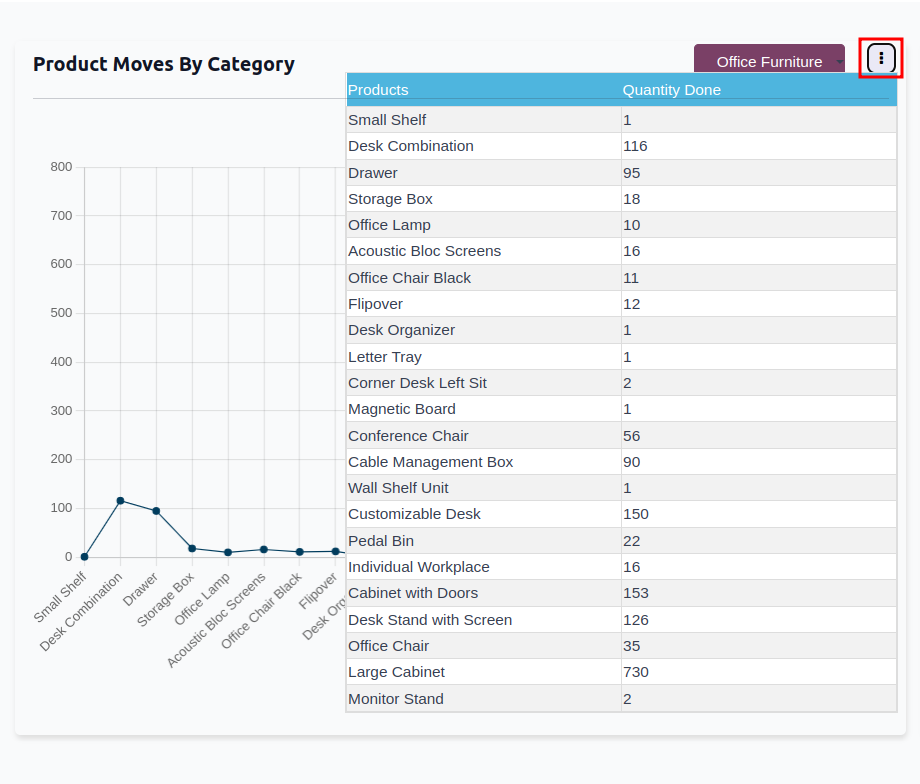Click the Storage Box chart point
This screenshot has width=920, height=784.
coord(192,548)
